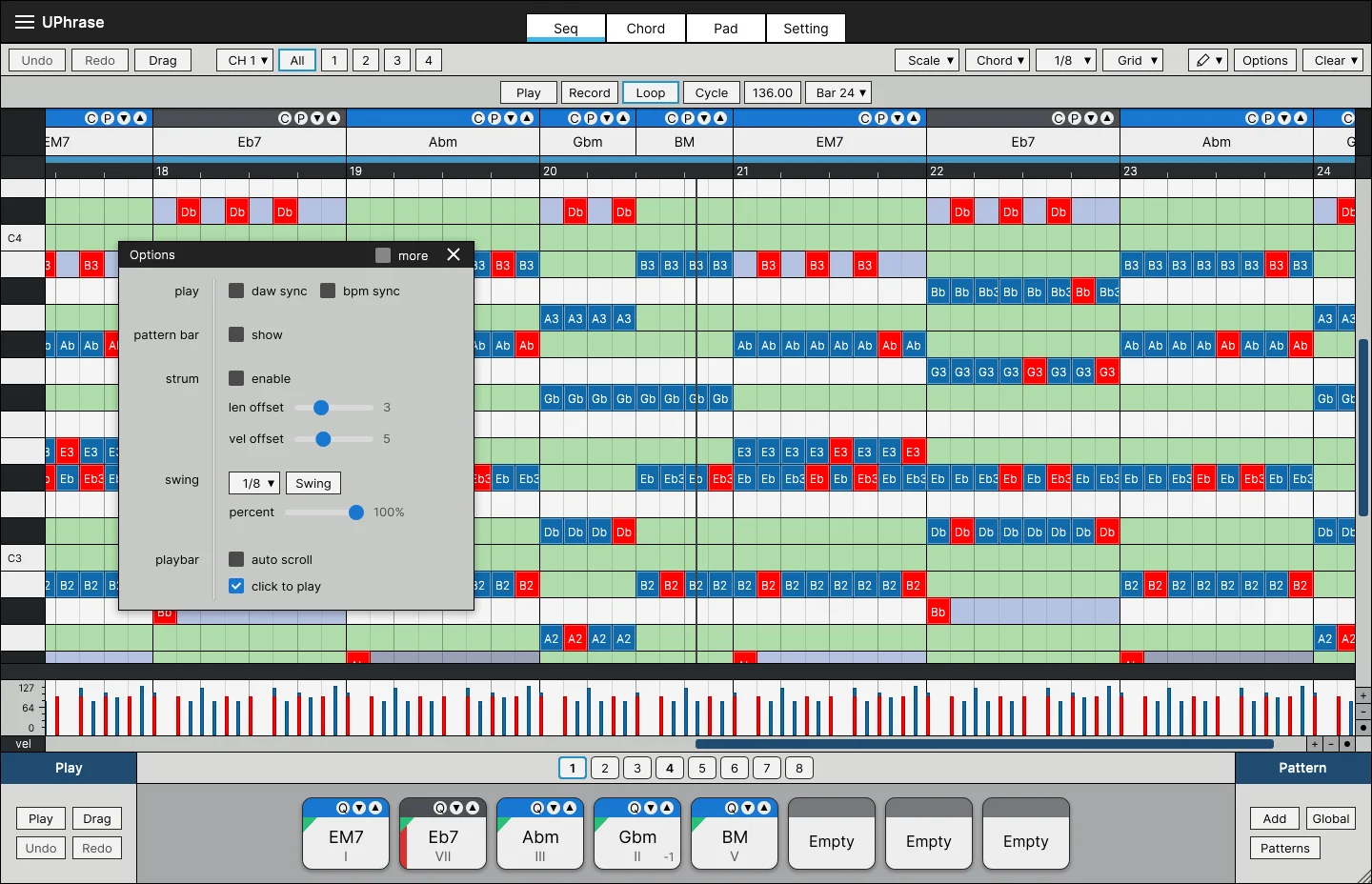Select the pencil draw tool
This screenshot has width=1372, height=884.
1208,60
